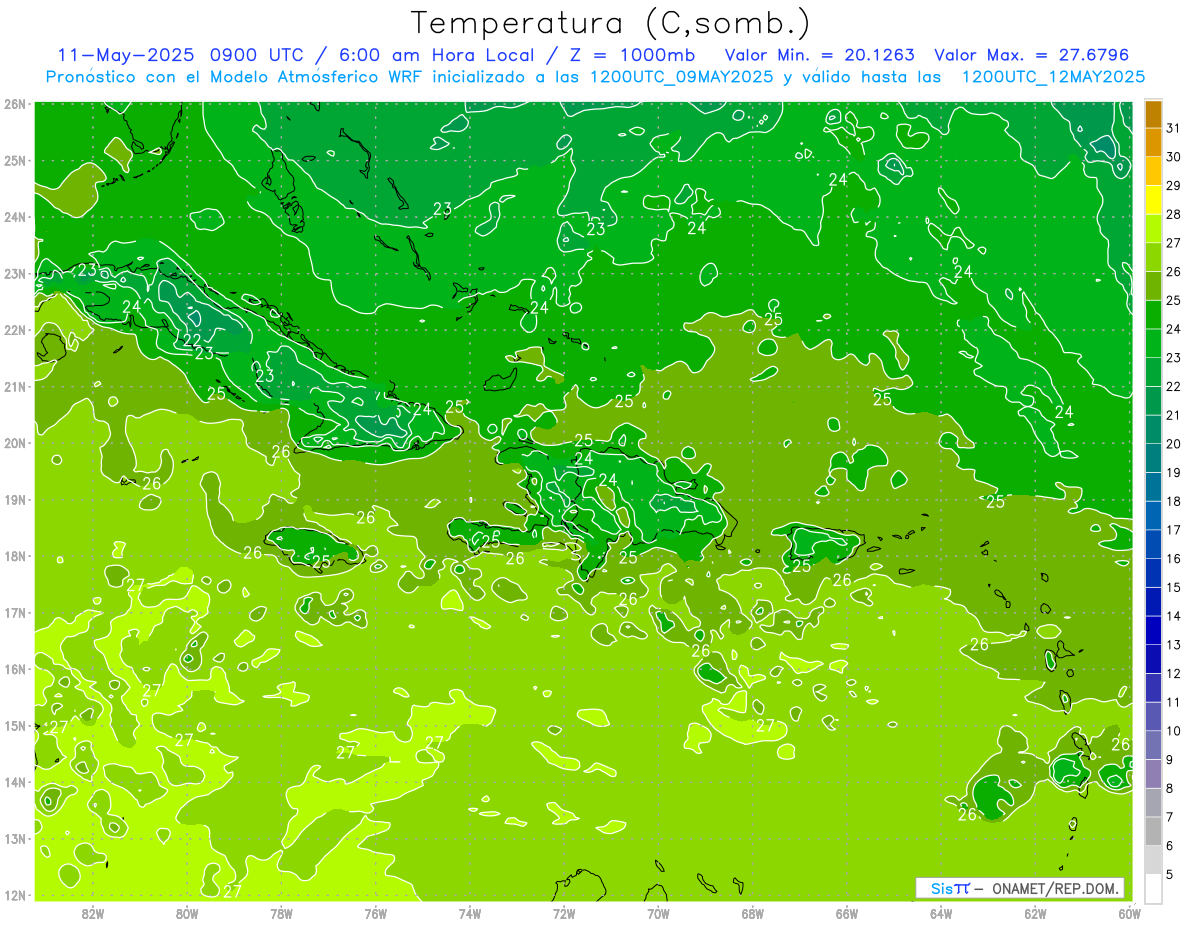This screenshot has width=1200, height=927.
Task: Click the 74W longitude axis label
Action: (470, 913)
